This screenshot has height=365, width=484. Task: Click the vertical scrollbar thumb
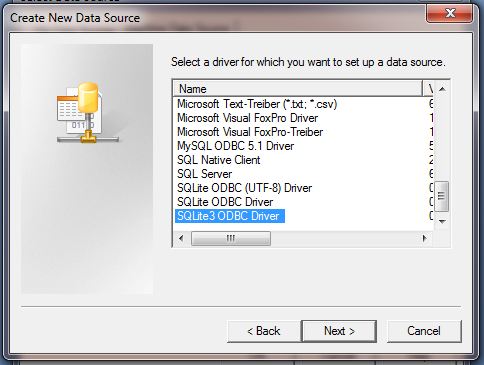(x=442, y=196)
